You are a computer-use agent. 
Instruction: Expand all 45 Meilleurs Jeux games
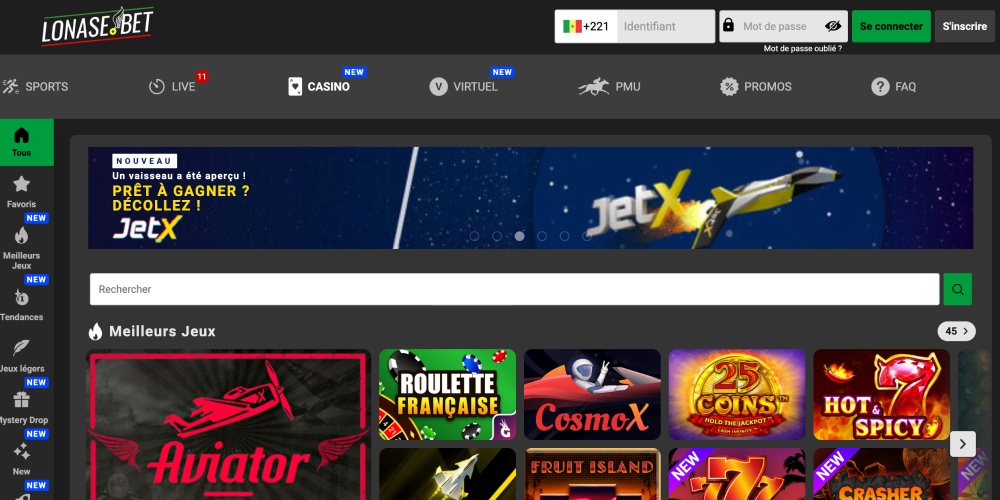[x=957, y=331]
